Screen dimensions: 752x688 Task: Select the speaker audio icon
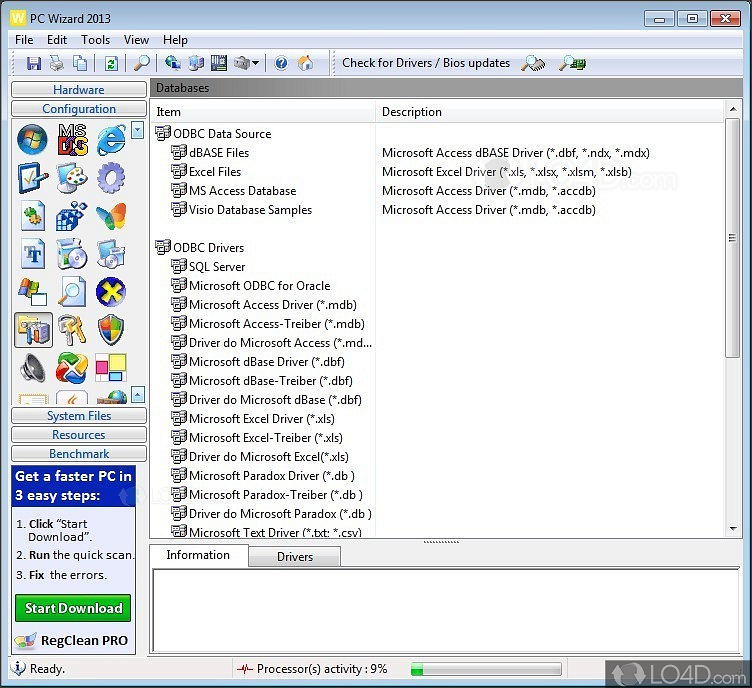33,368
